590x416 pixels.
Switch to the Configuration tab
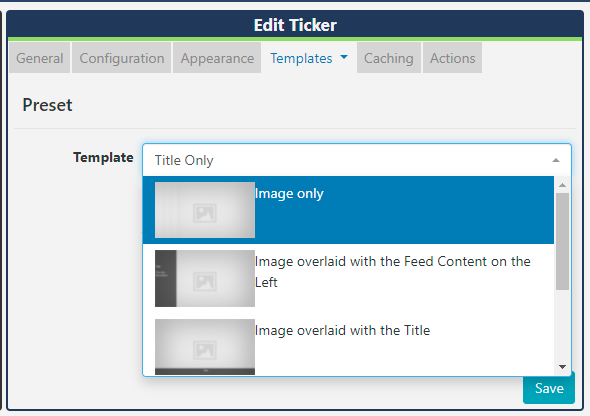pyautogui.click(x=122, y=58)
